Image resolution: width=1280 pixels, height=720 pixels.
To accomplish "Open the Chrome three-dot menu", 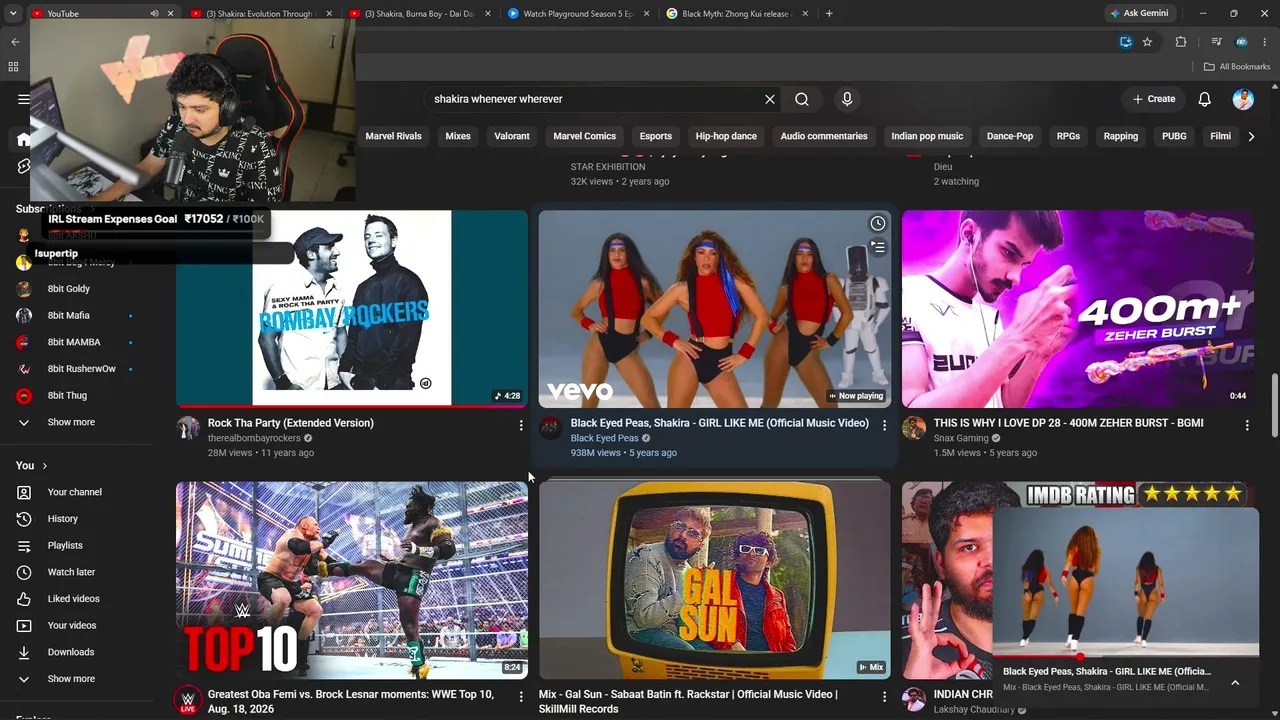I will click(1265, 42).
